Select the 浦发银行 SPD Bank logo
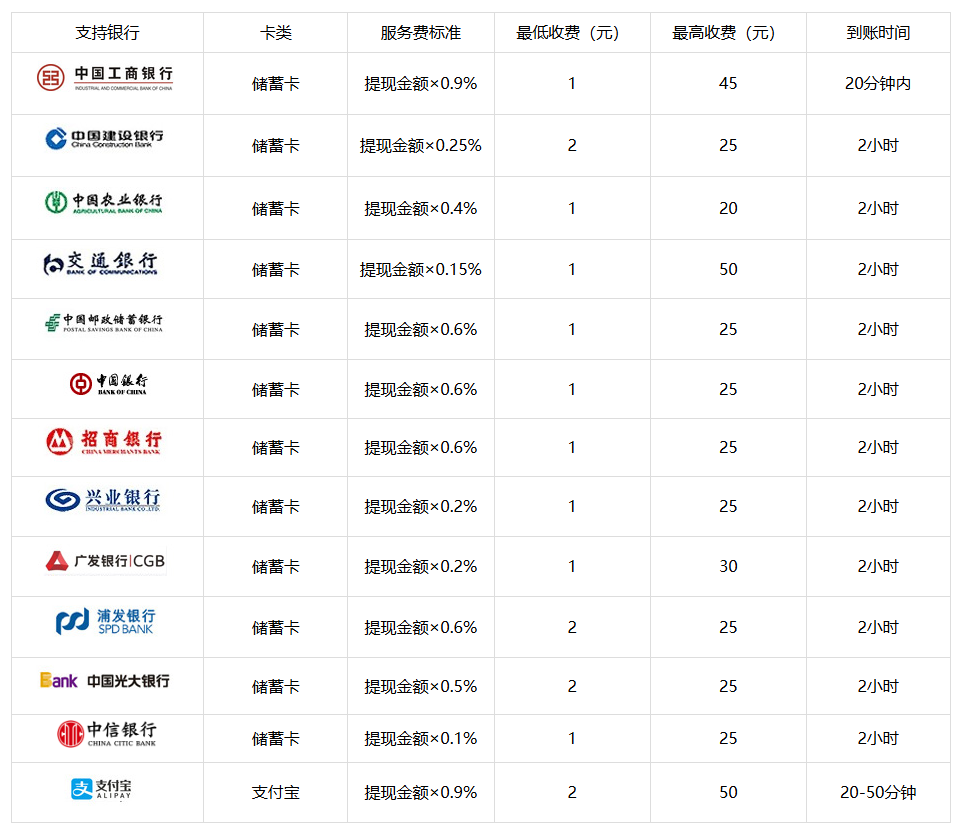This screenshot has height=837, width=964. 105,622
